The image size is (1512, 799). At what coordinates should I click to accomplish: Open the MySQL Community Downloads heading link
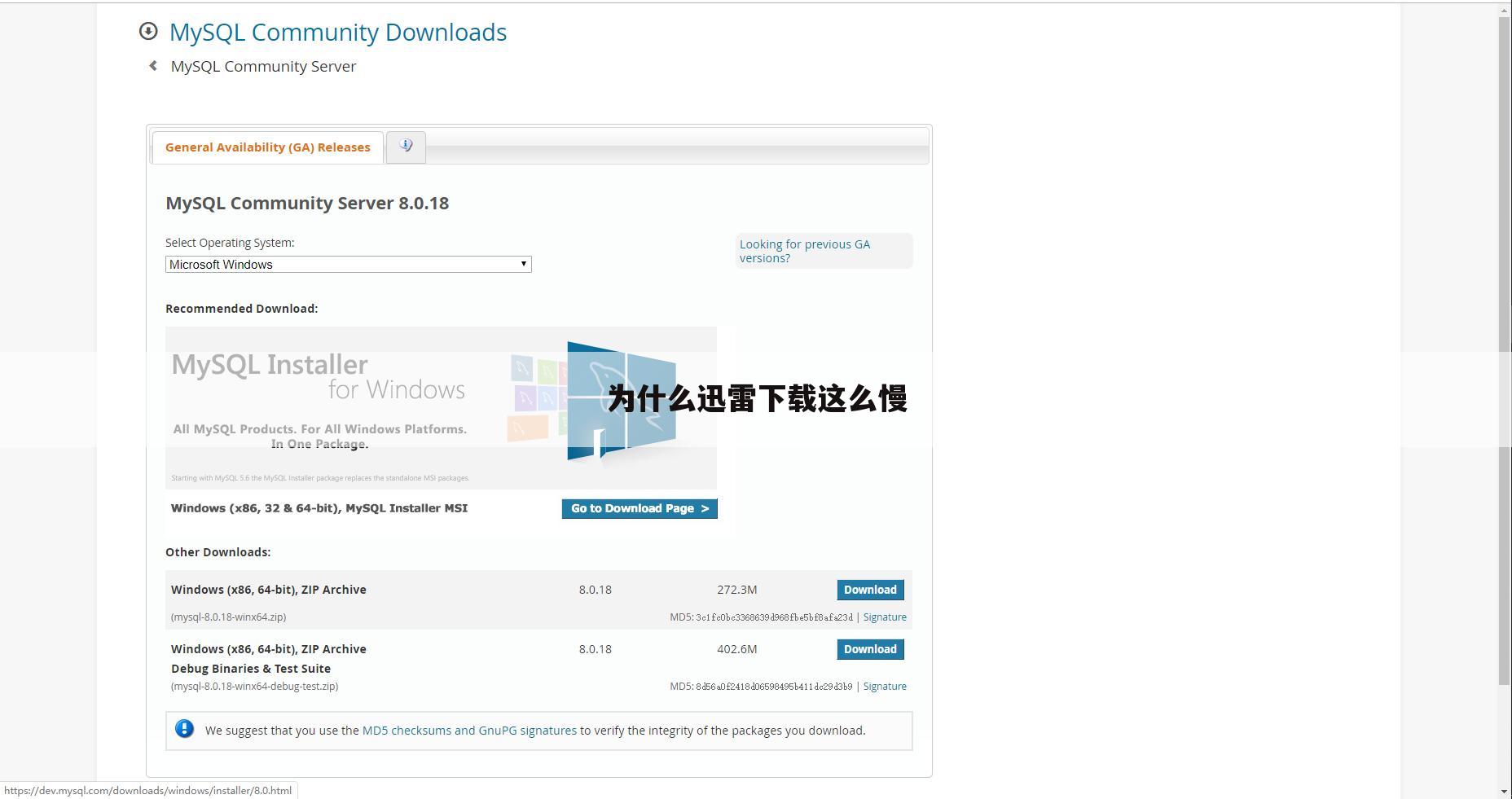(338, 32)
